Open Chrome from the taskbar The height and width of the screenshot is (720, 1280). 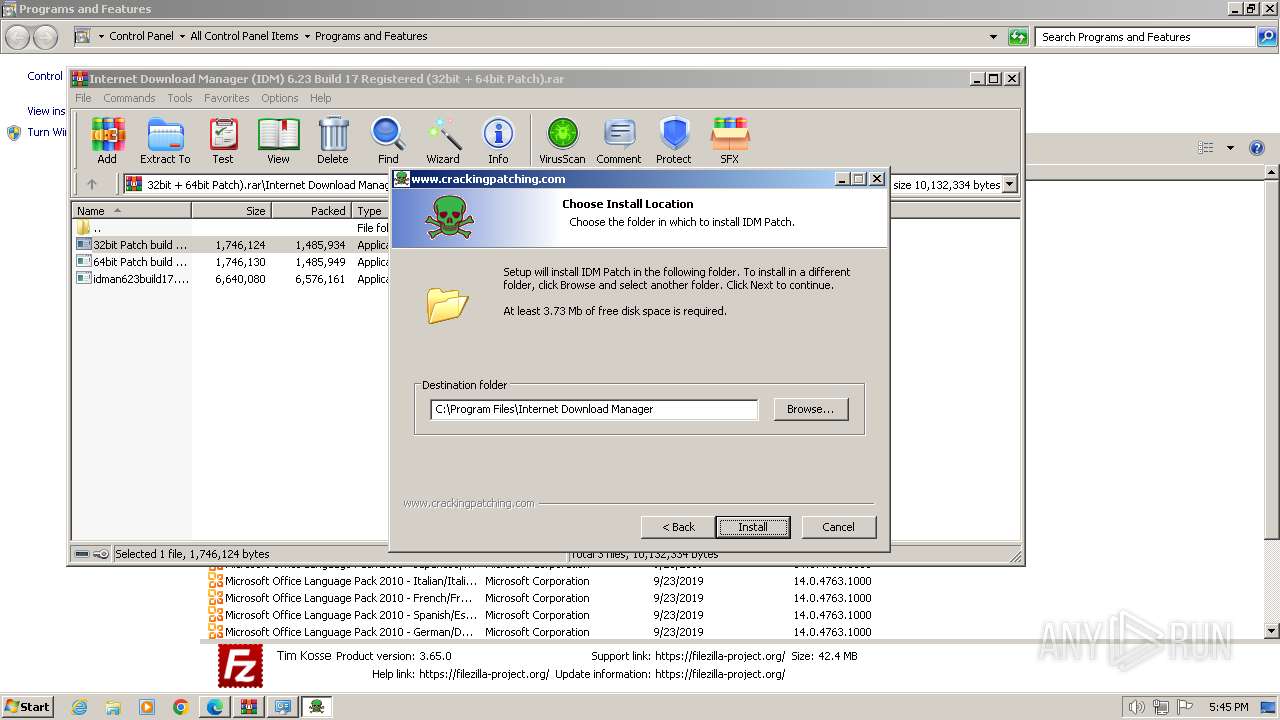181,707
